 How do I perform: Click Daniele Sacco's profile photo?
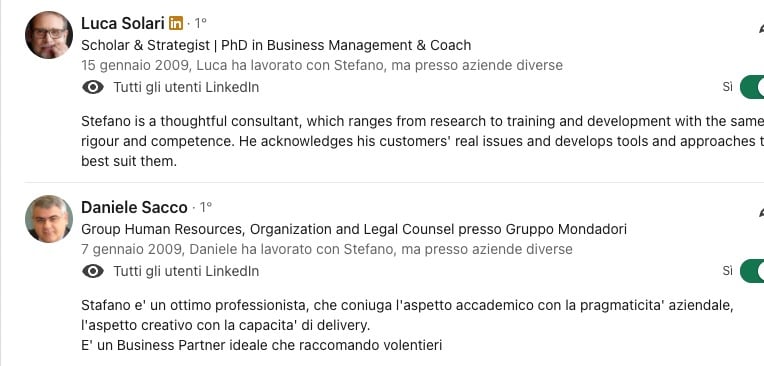tap(49, 219)
